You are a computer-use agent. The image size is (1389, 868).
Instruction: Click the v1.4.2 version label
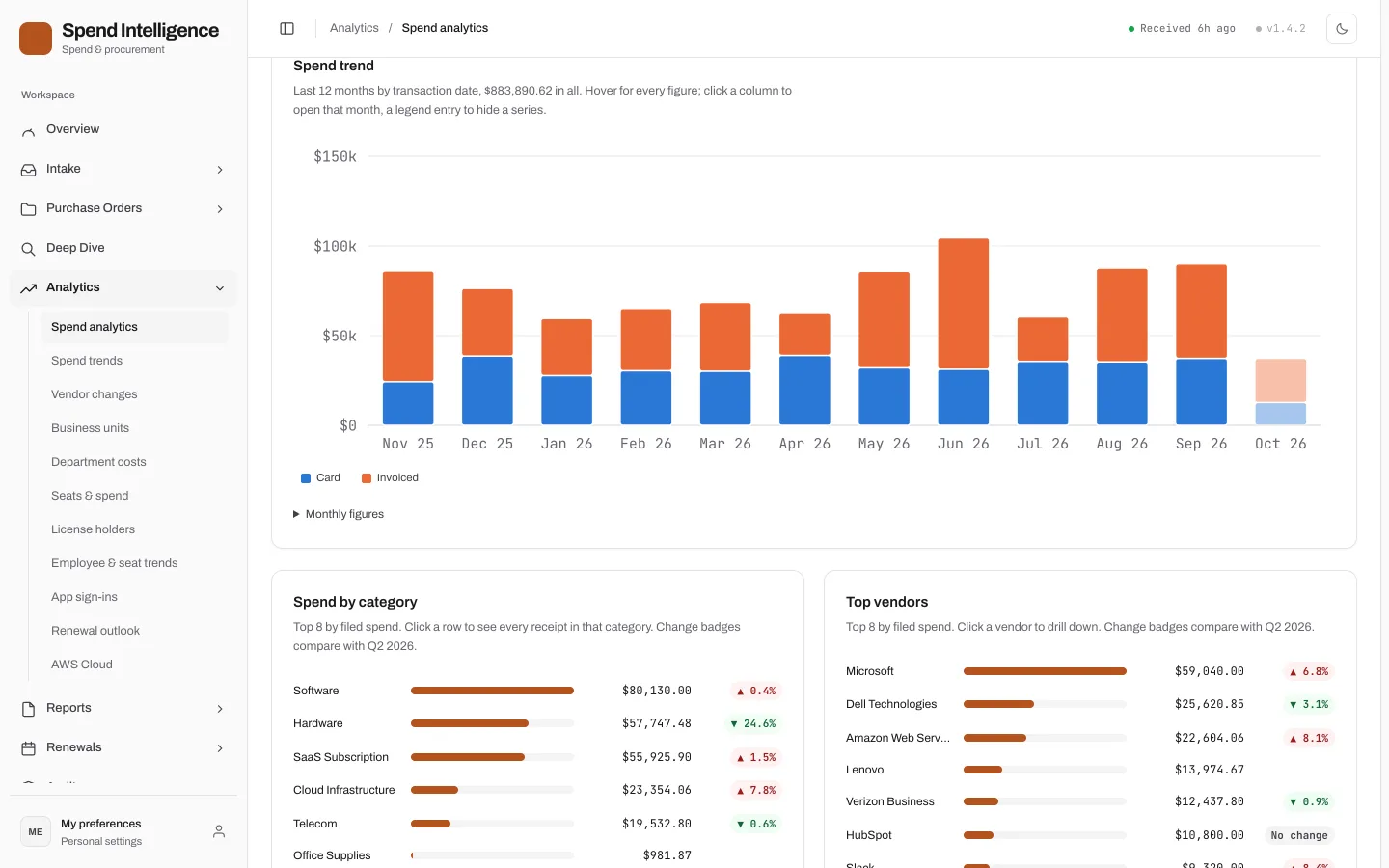tap(1281, 29)
